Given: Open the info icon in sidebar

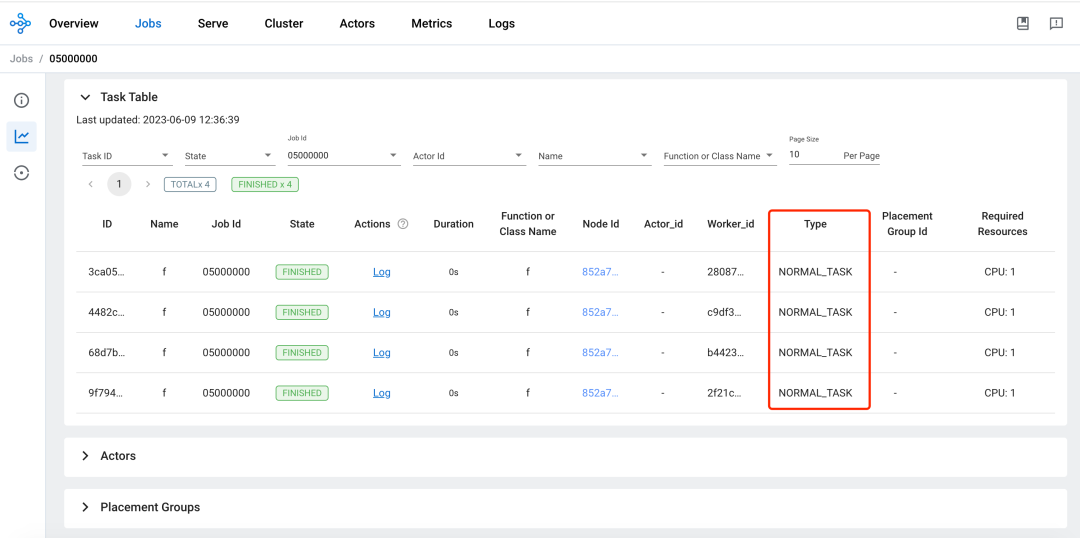Looking at the screenshot, I should 21,101.
